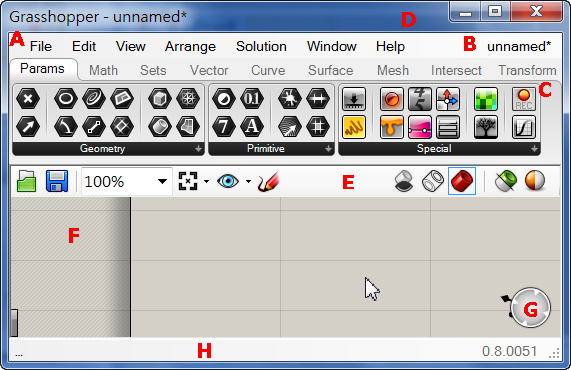
Task: Expand the Special panel
Action: (x=534, y=149)
